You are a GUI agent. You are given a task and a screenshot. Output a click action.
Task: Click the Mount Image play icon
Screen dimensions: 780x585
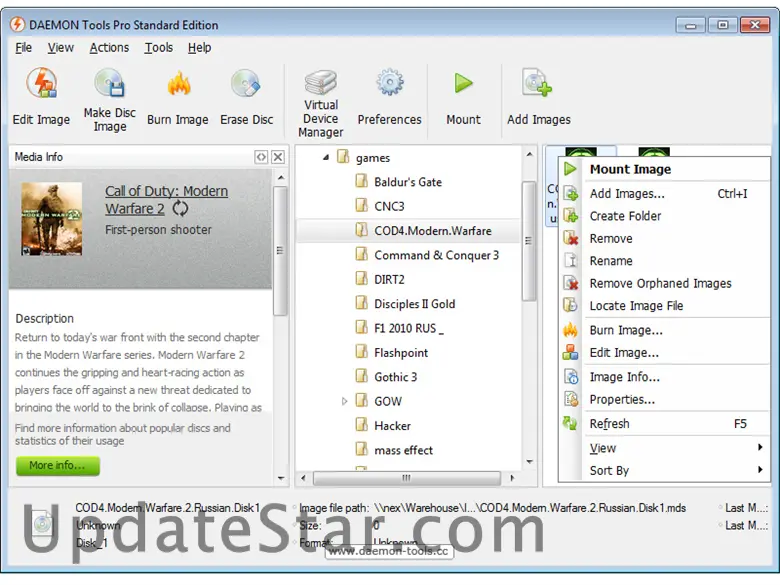(570, 169)
